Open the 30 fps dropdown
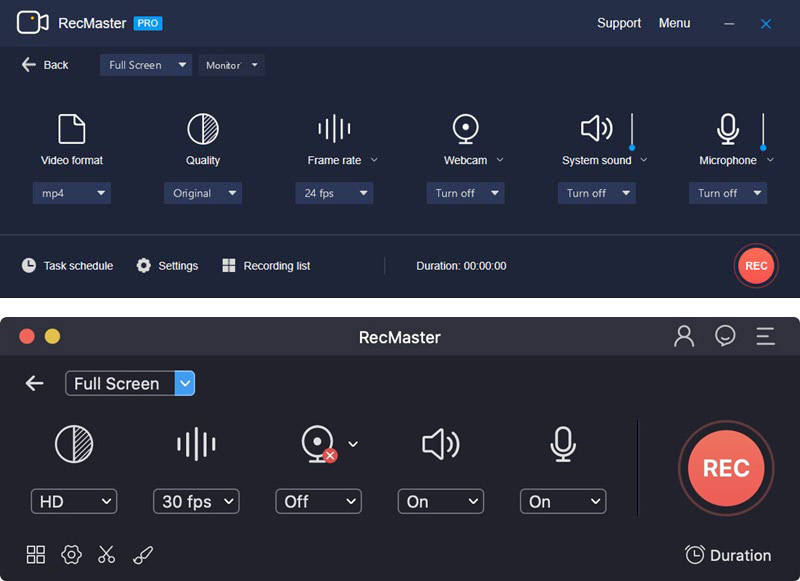The height and width of the screenshot is (581, 800). click(x=196, y=501)
